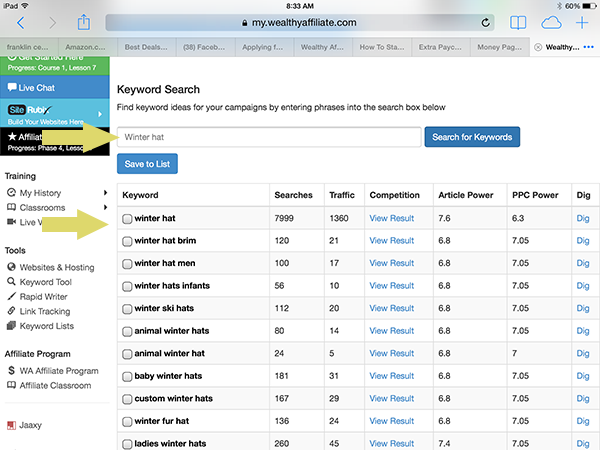Switch to the Extra Payc... tab

click(x=441, y=47)
